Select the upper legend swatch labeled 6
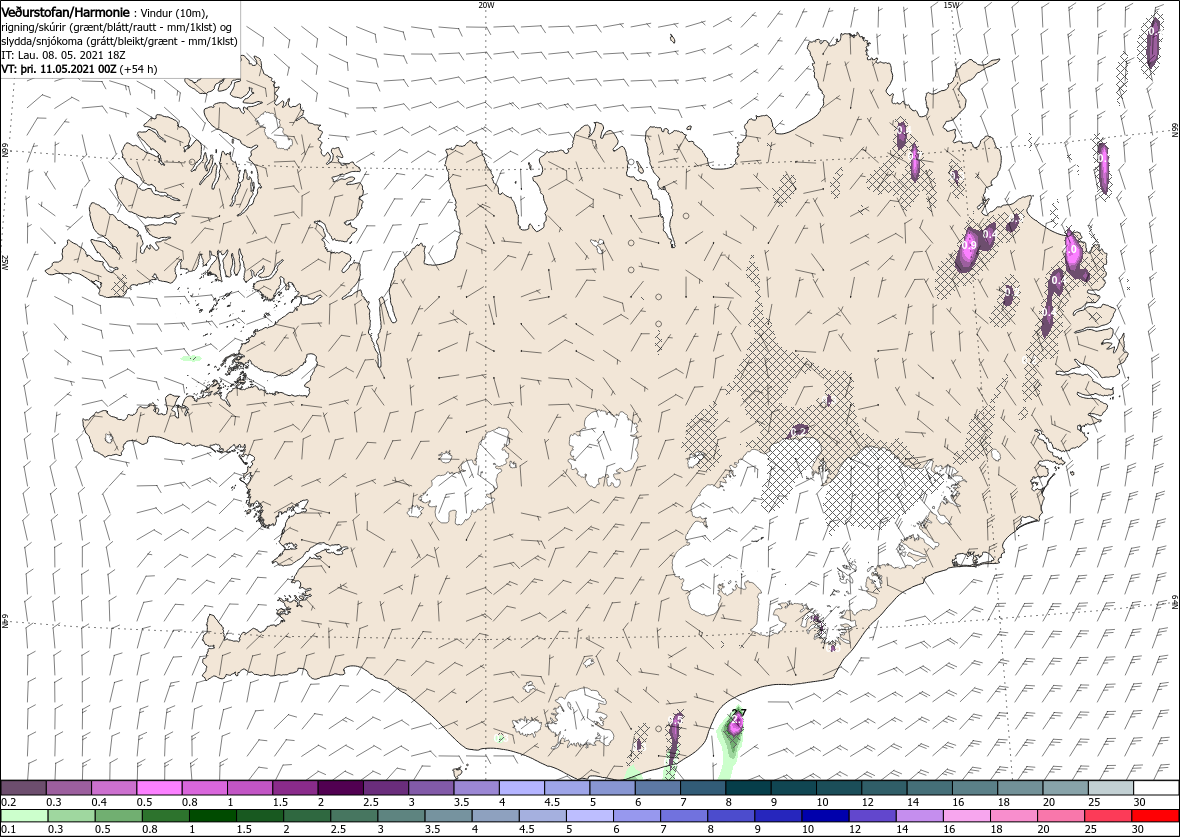1180x837 pixels. [x=658, y=787]
